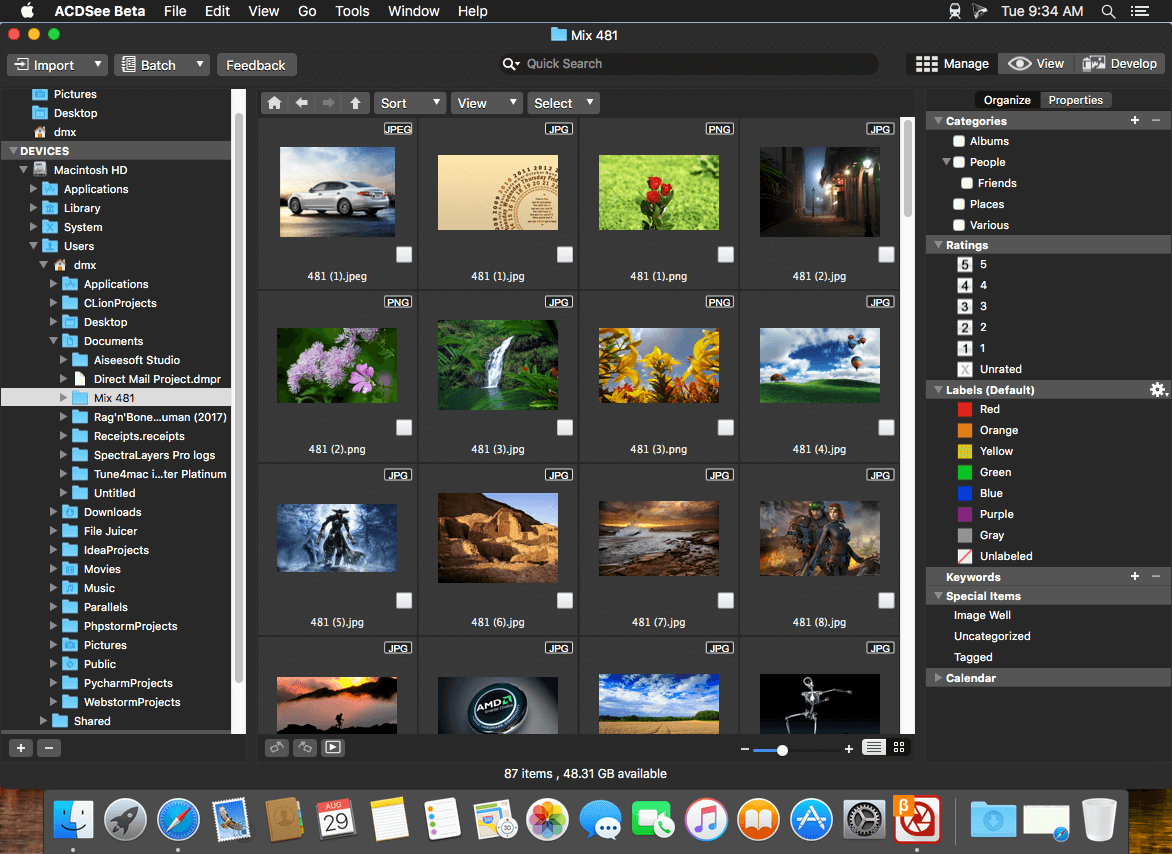This screenshot has height=854, width=1172.
Task: Open the Import dropdown menu
Action: tap(57, 65)
